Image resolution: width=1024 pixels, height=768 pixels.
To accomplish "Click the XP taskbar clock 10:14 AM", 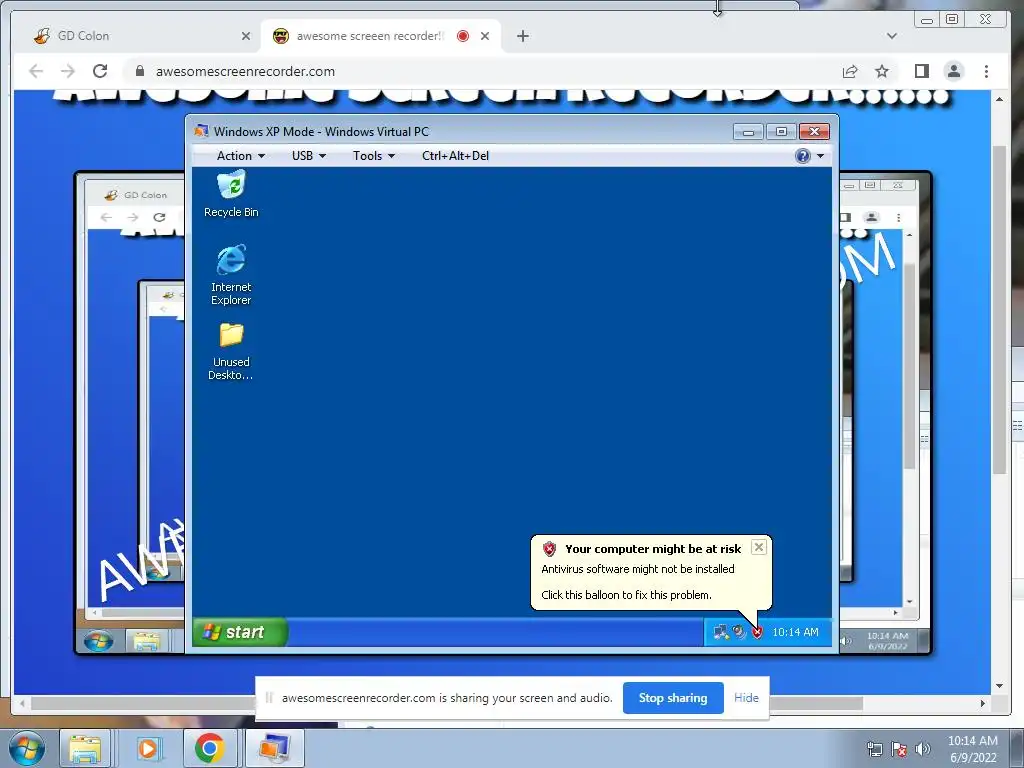I will [x=795, y=632].
